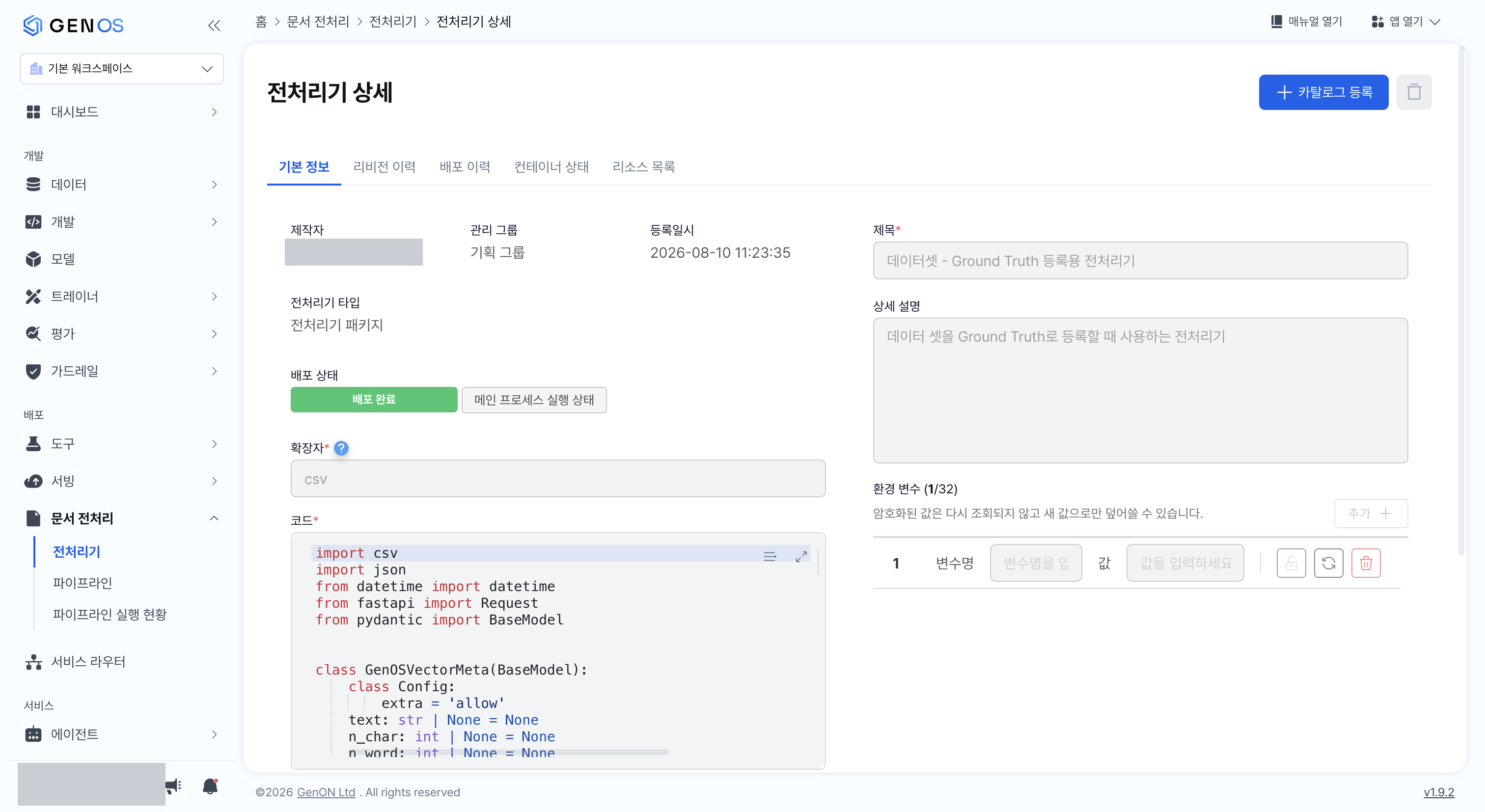
Task: Open the 대시보드 sidebar item
Action: [x=121, y=112]
